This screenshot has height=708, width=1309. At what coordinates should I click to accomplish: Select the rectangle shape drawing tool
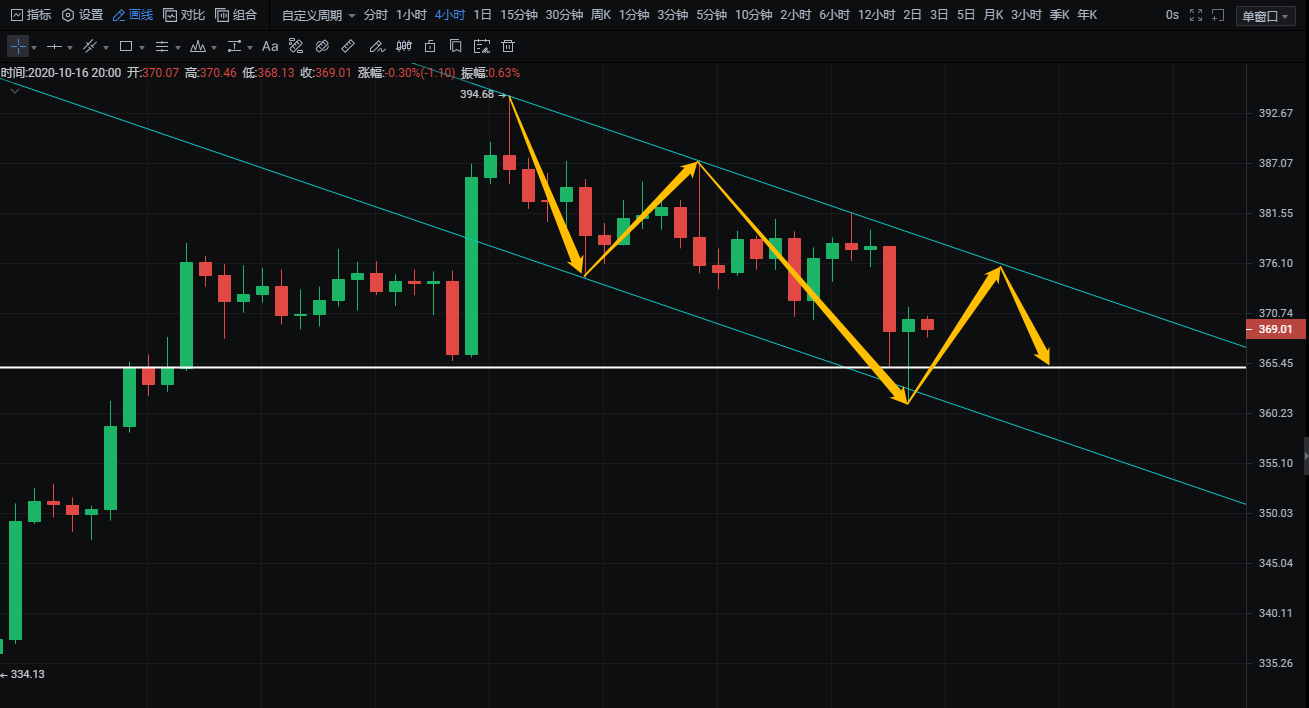126,46
